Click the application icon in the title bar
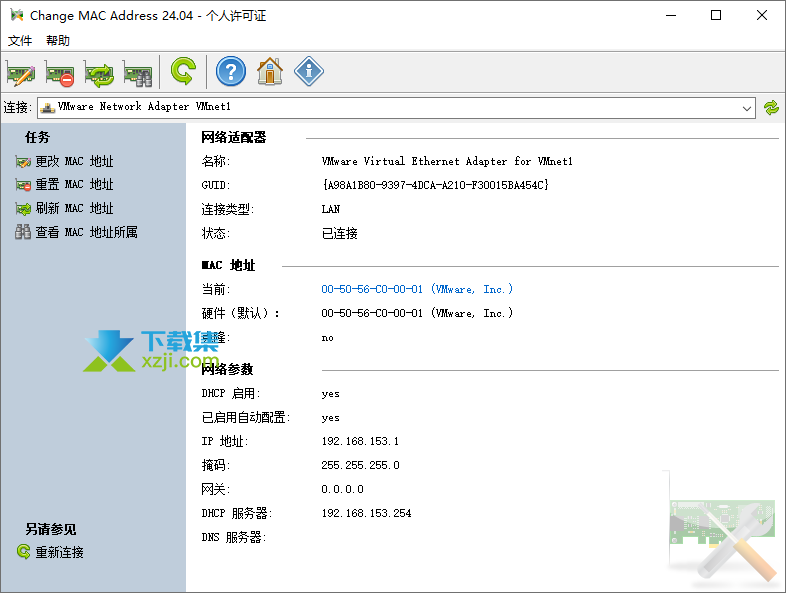Image resolution: width=786 pixels, height=593 pixels. (x=17, y=15)
